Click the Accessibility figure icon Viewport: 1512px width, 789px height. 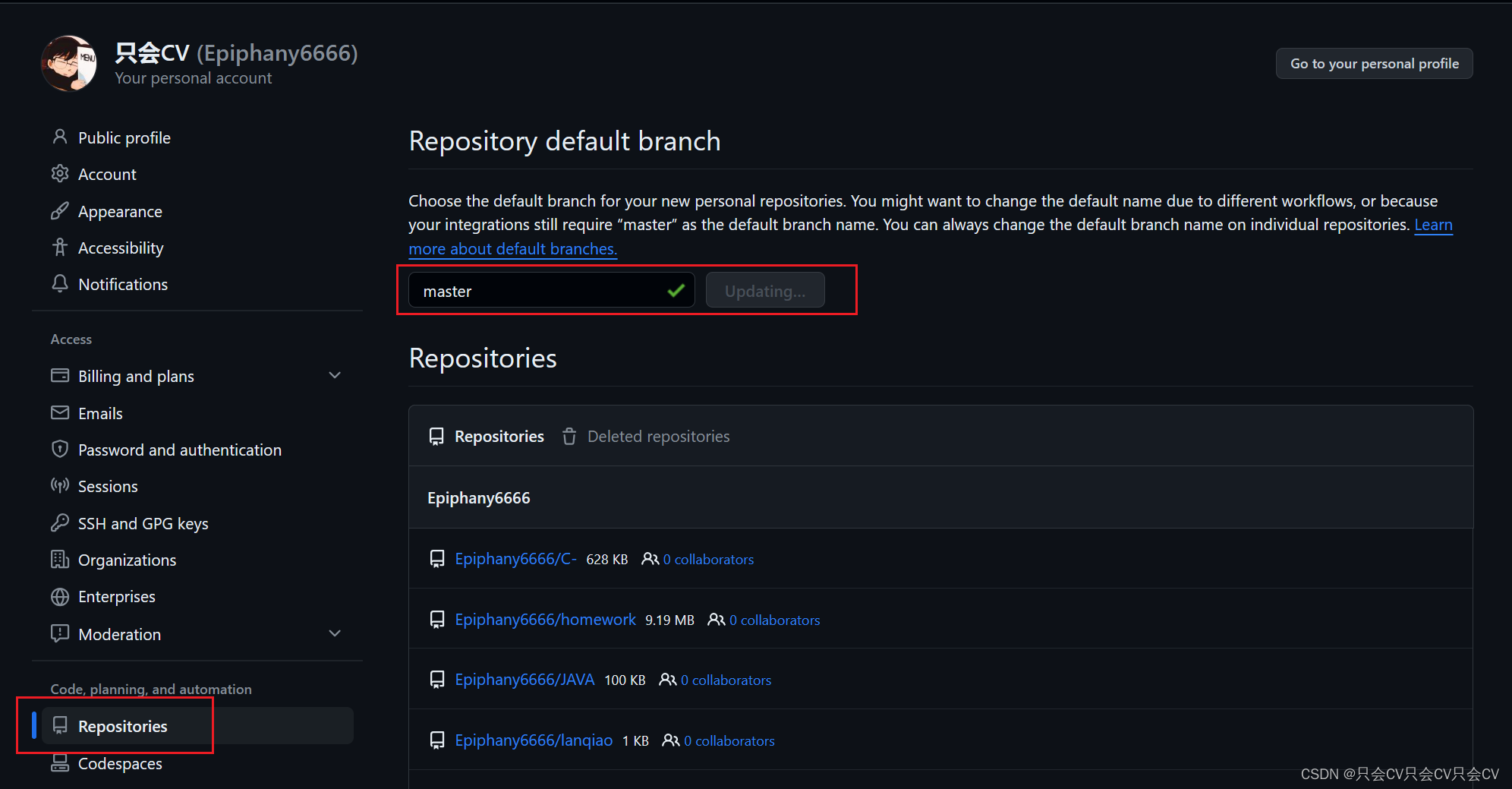tap(60, 248)
